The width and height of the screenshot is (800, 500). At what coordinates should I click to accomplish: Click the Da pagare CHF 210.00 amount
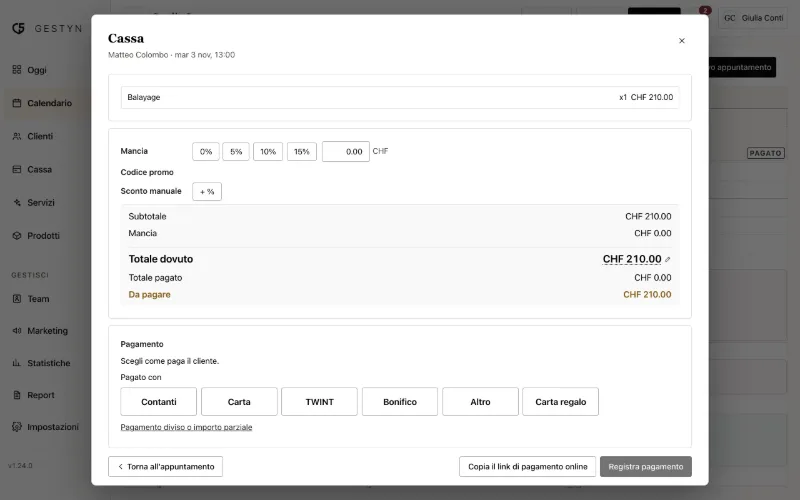647,294
